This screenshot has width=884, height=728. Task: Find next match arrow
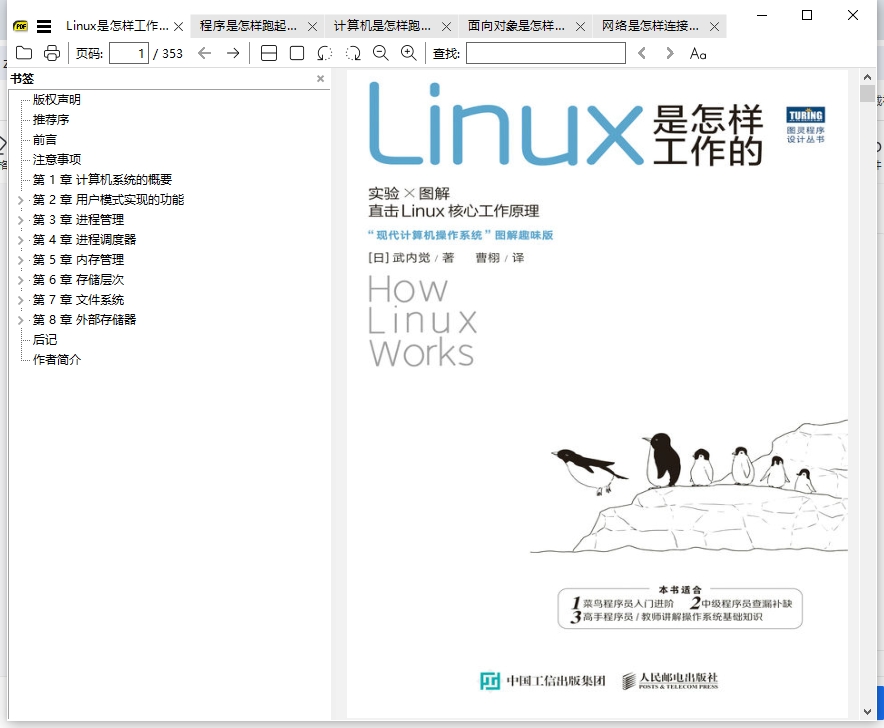(x=669, y=54)
